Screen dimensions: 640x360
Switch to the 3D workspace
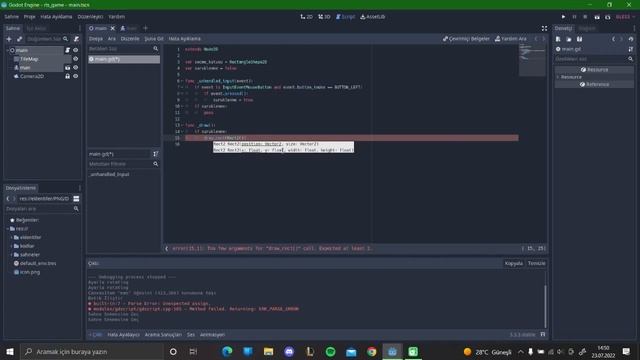coord(324,17)
